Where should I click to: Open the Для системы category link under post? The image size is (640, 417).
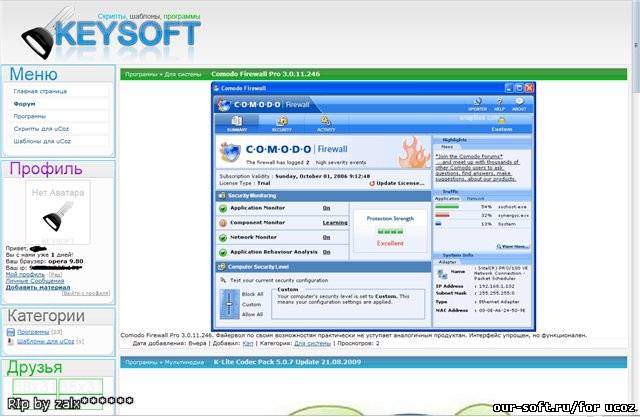pos(312,344)
